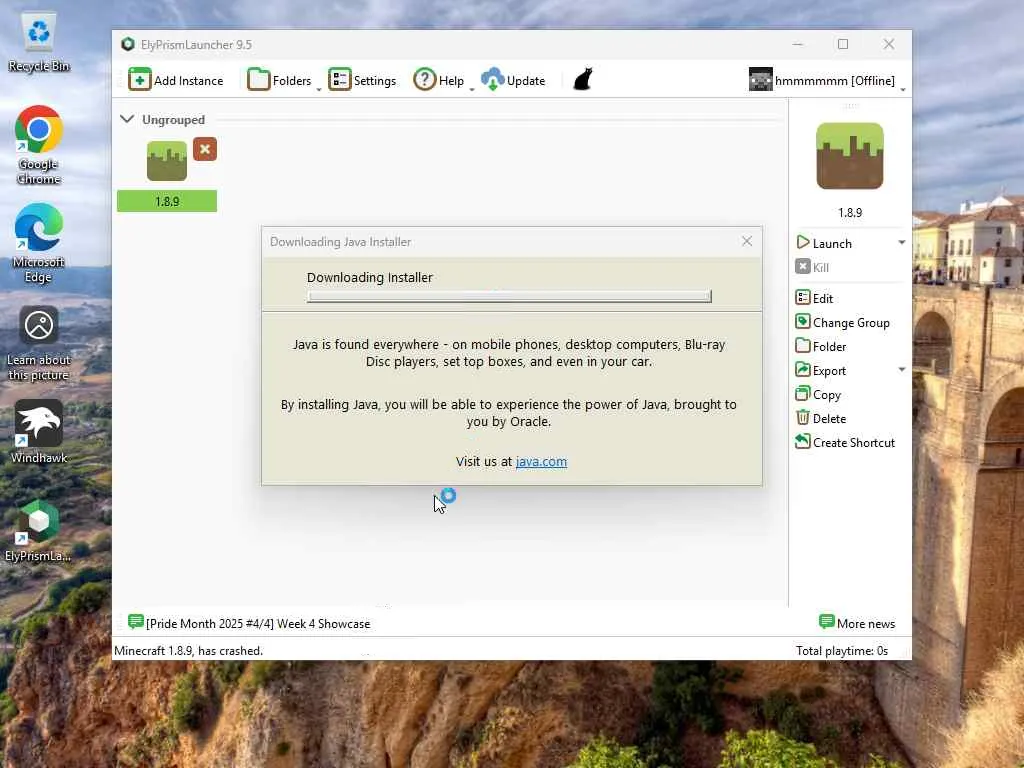Copy the selected instance
The height and width of the screenshot is (768, 1024).
click(818, 394)
